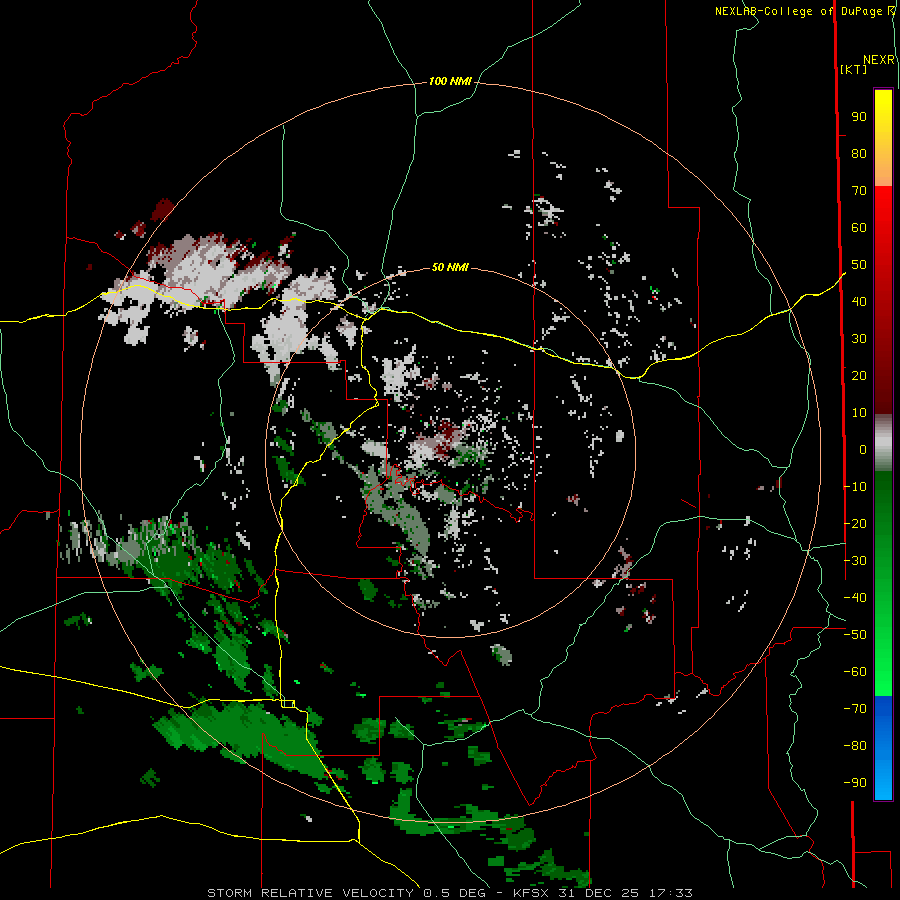Click the "50 NMI" range ring label
The height and width of the screenshot is (900, 900).
450,267
